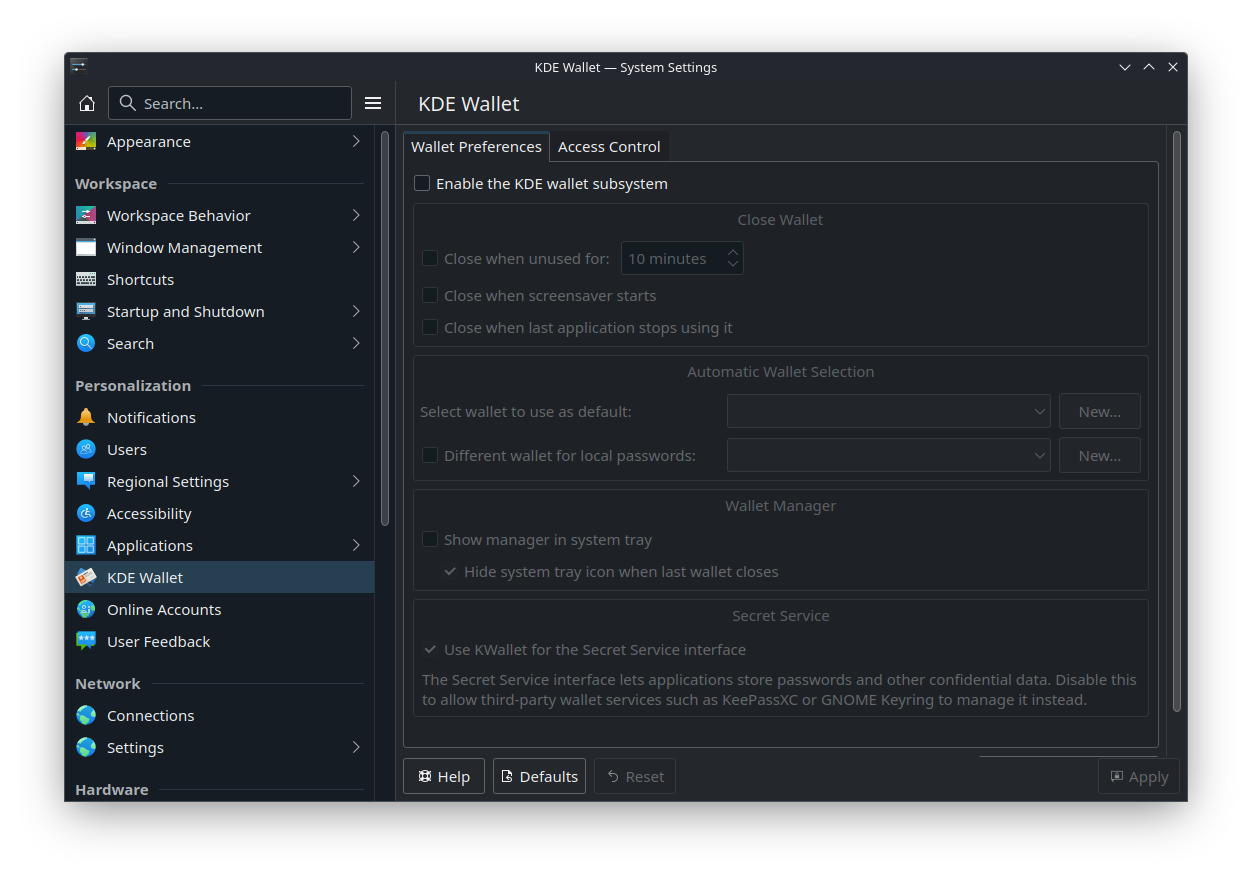The height and width of the screenshot is (878, 1252).
Task: Click the Applications grid icon
Action: pos(86,546)
